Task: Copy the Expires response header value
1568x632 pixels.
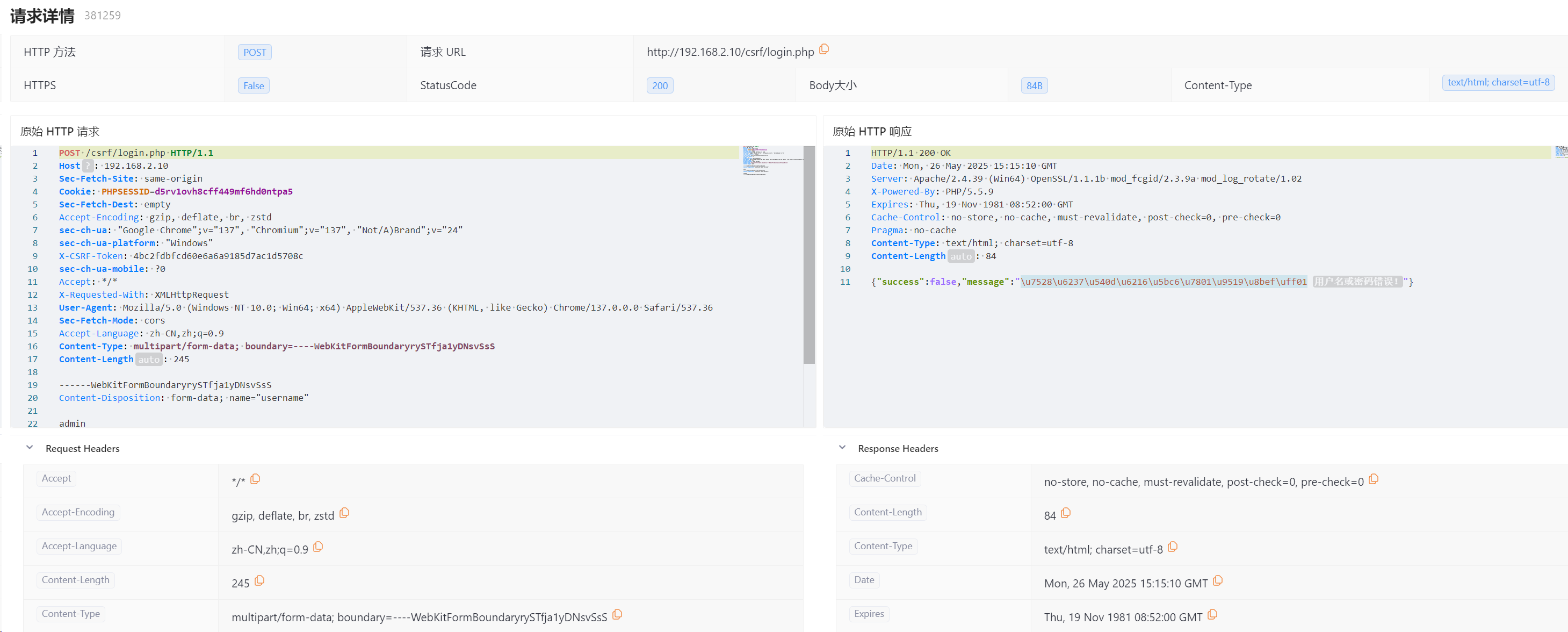Action: click(1212, 614)
